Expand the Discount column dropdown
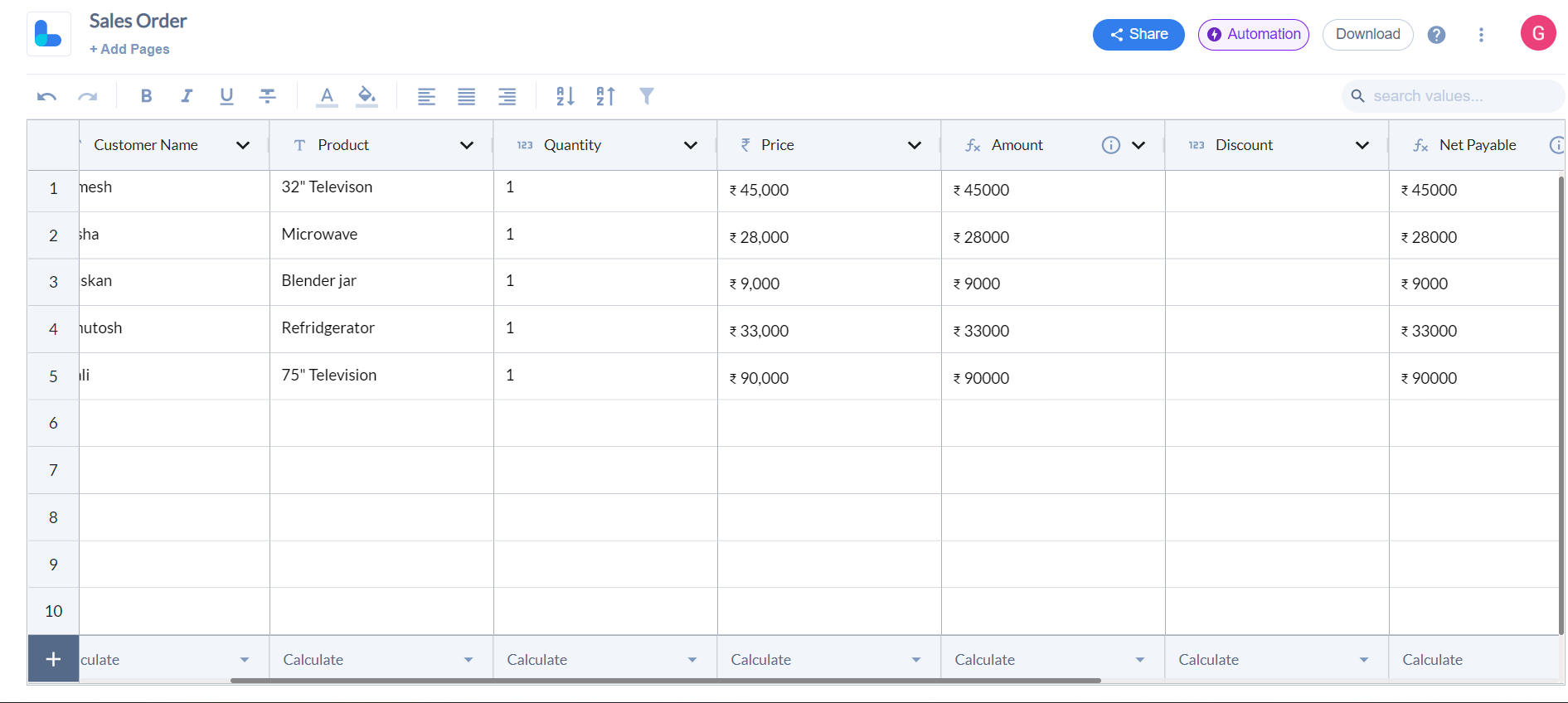 coord(1362,145)
